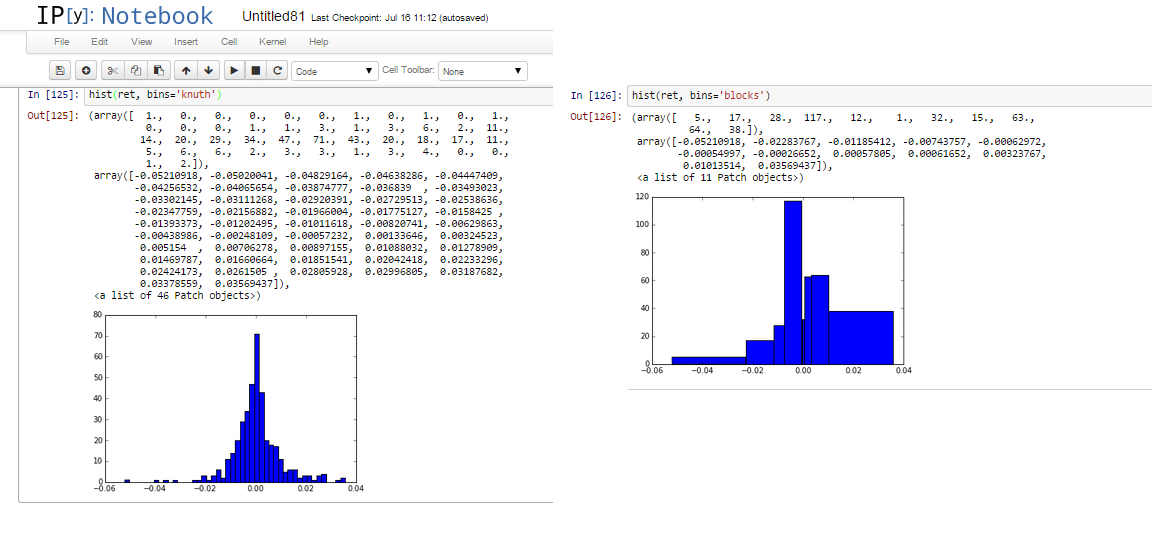Edit the input field with bins='knuth'

(x=319, y=95)
